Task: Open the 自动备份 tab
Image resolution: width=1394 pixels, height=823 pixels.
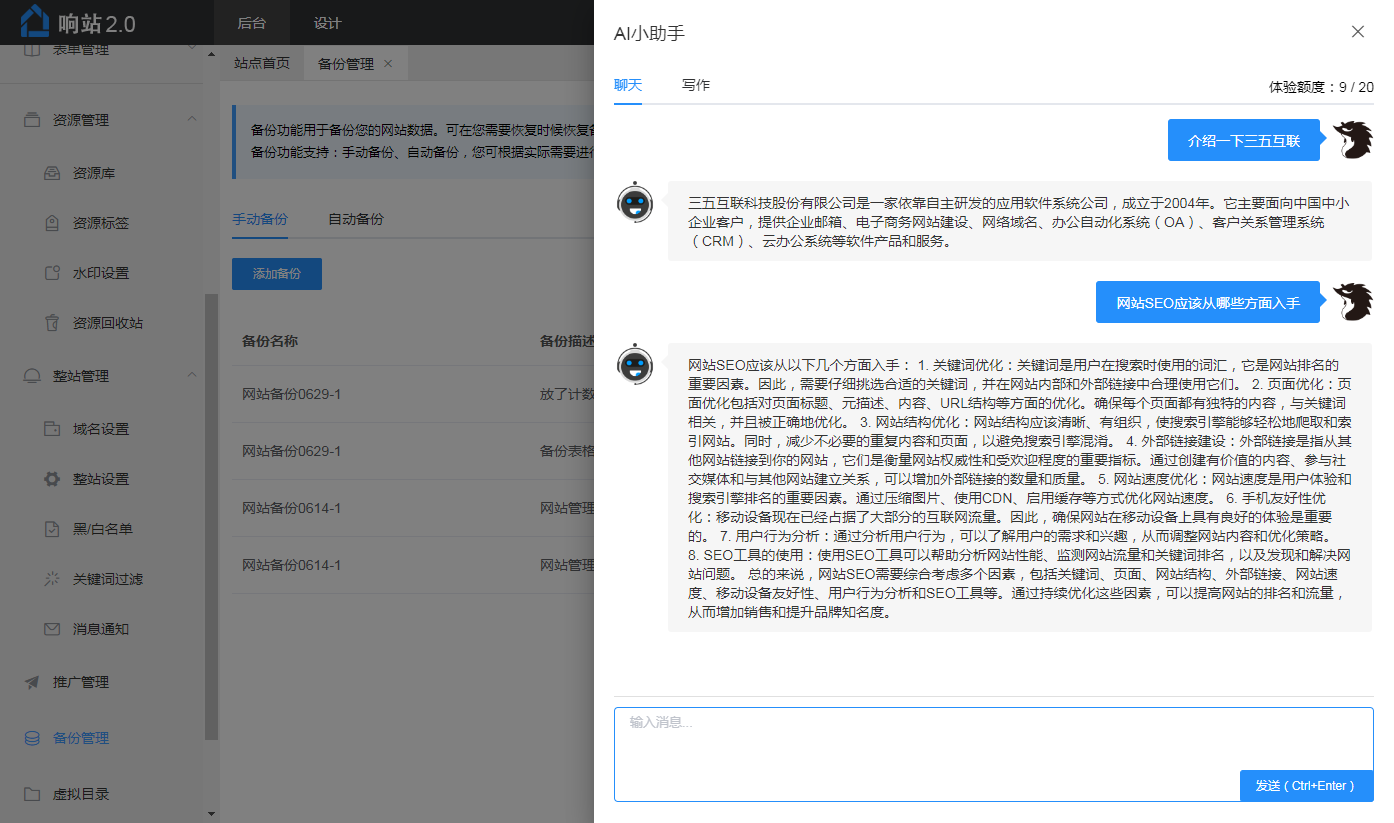Action: [x=356, y=219]
